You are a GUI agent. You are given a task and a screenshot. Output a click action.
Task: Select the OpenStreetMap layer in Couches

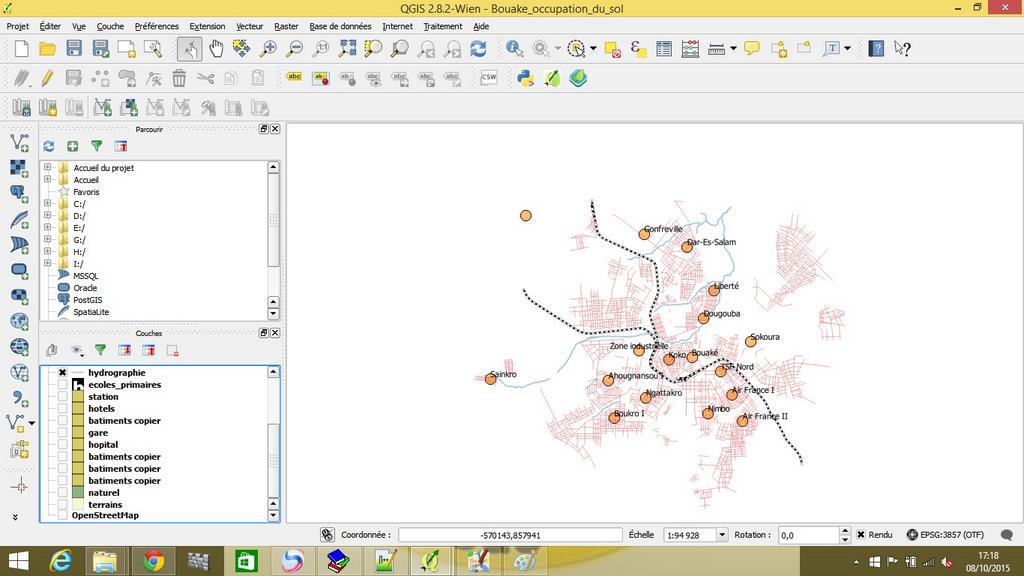(x=105, y=515)
